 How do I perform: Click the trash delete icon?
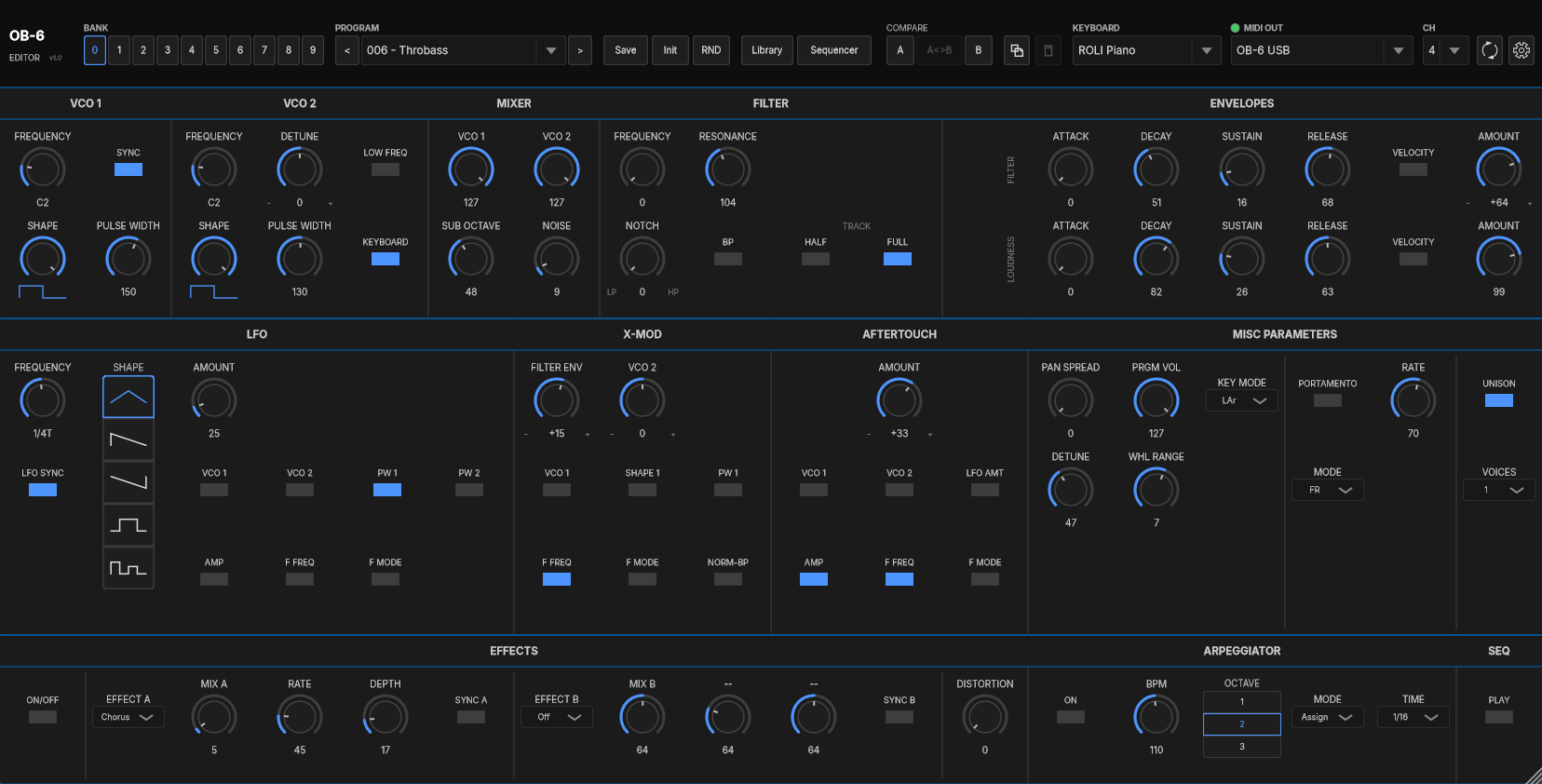[1048, 50]
